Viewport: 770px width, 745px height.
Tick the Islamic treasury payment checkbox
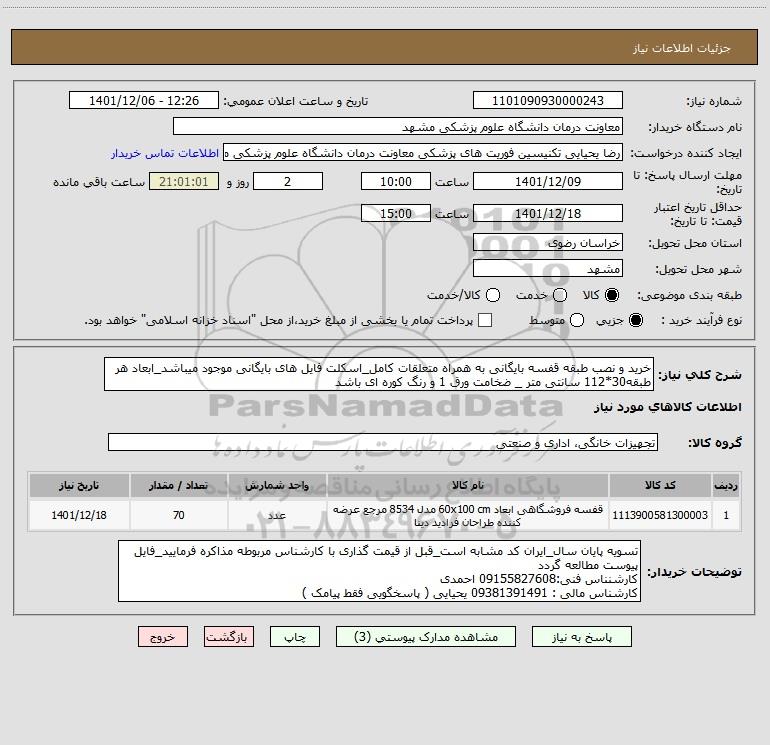pos(485,320)
